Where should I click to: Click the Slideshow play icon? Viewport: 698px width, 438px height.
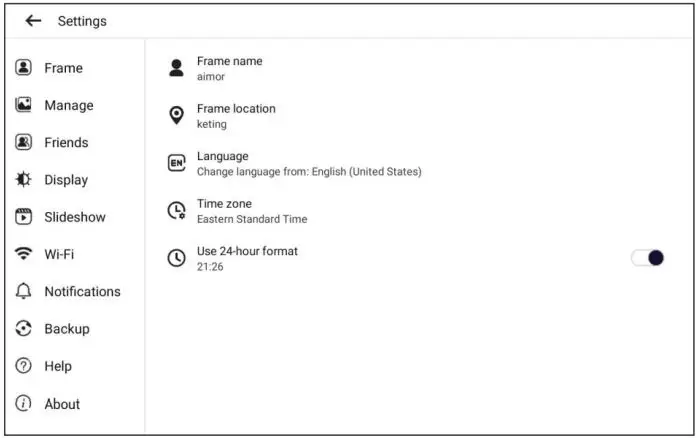[x=24, y=217]
